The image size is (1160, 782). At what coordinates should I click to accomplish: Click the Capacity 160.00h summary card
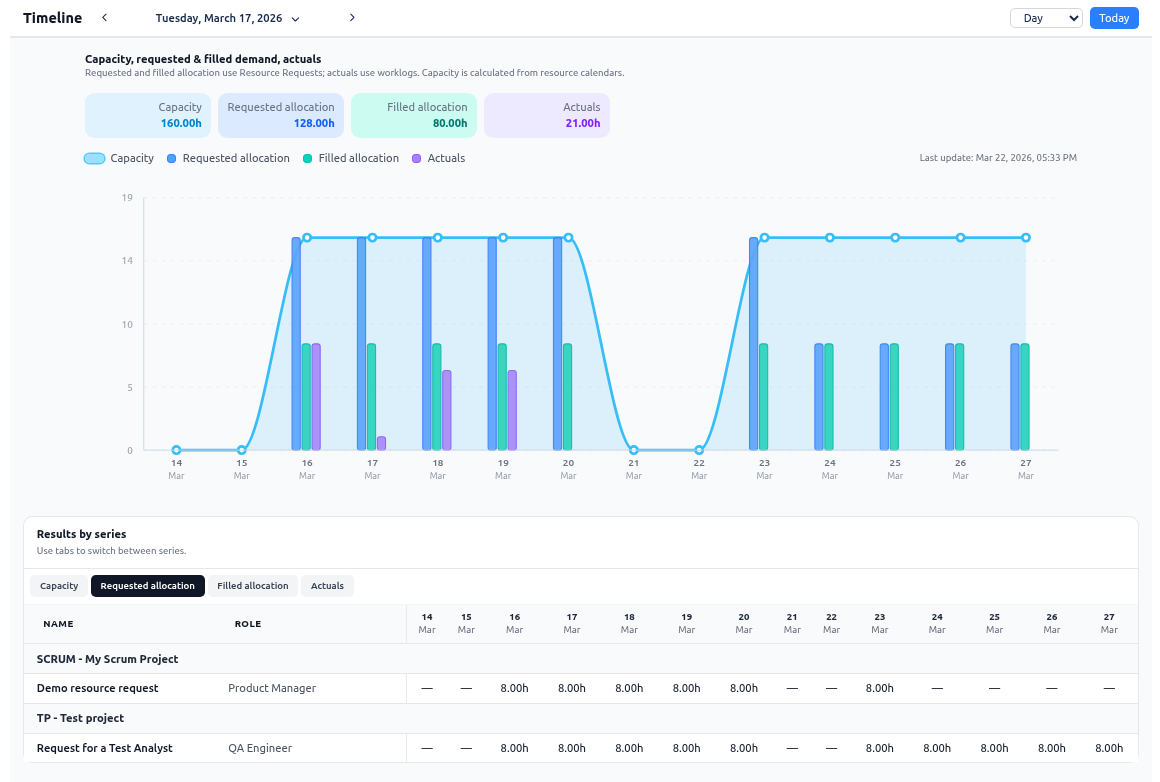(x=147, y=115)
